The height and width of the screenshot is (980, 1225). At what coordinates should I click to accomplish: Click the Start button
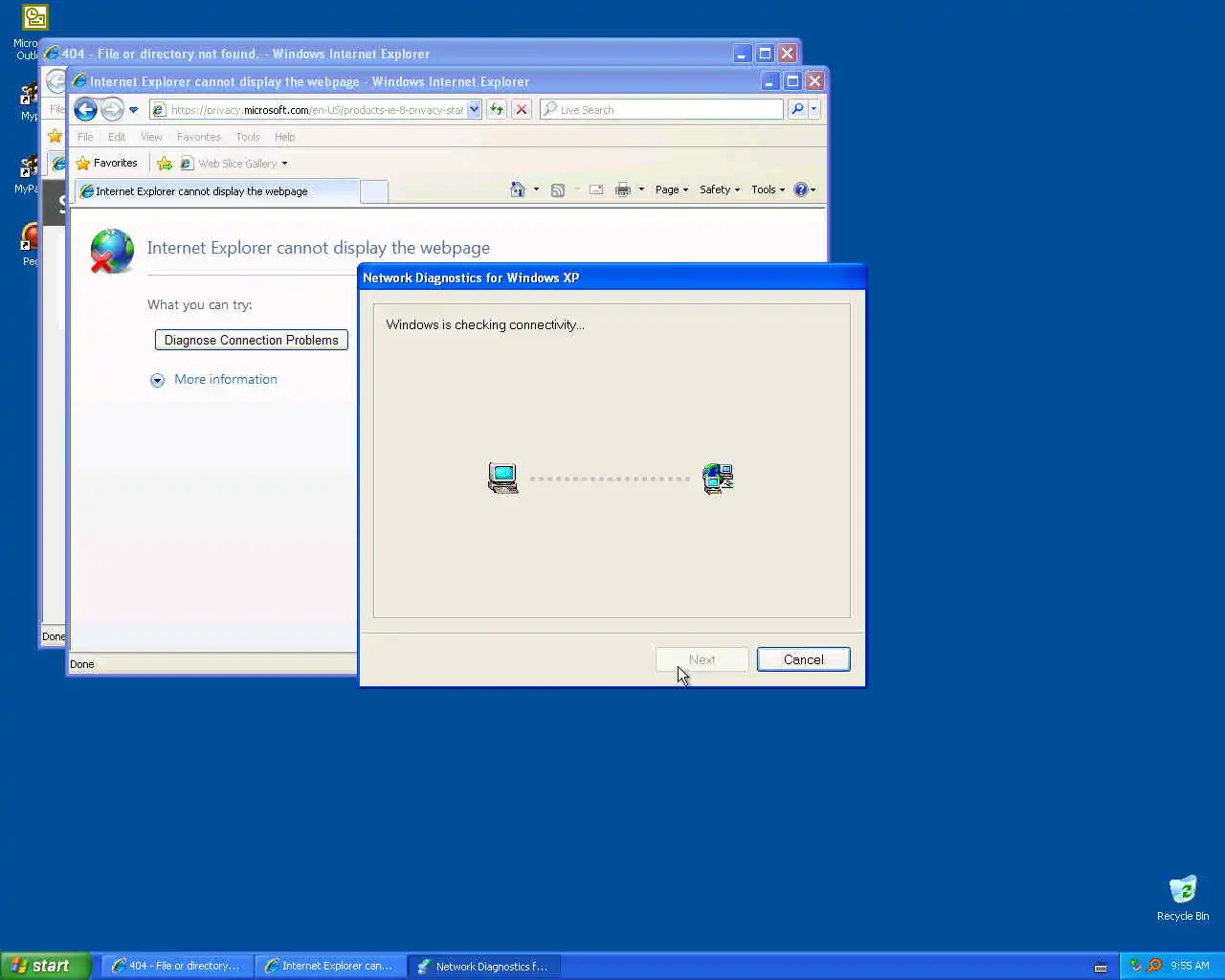45,966
